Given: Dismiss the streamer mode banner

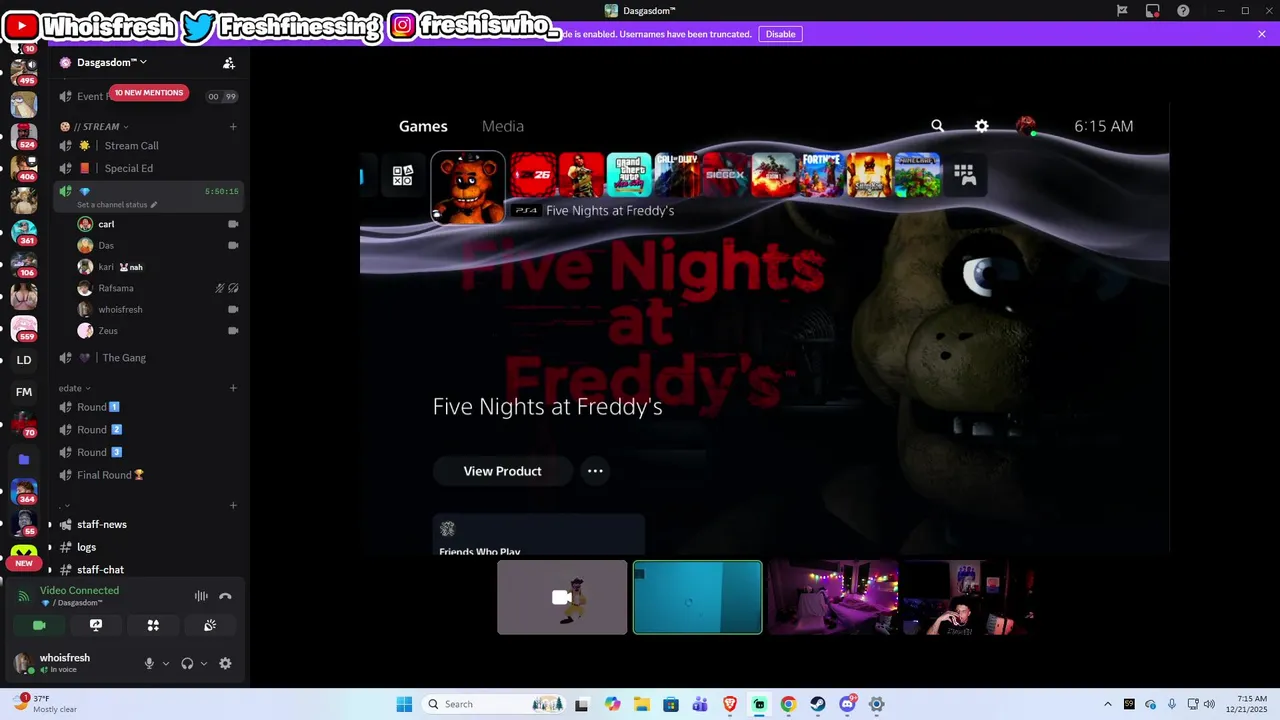Looking at the screenshot, I should point(1262,34).
